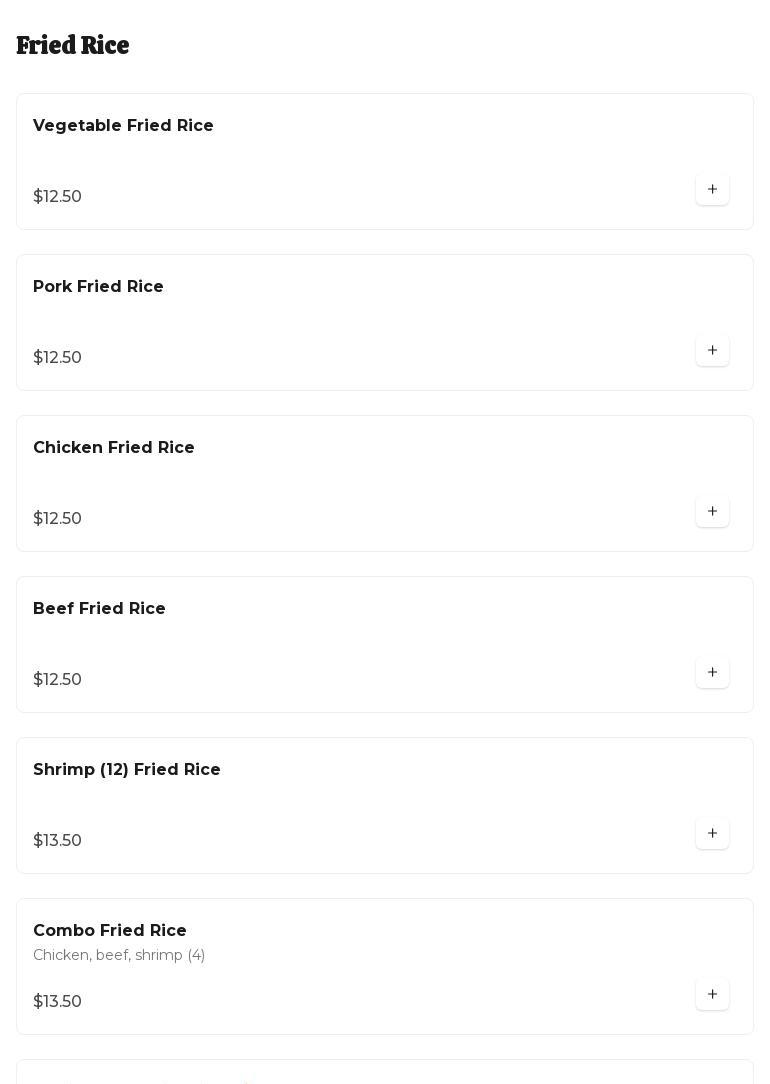Add Shrimp (12) Fried Rice with plus icon
The image size is (770, 1084).
pos(712,834)
